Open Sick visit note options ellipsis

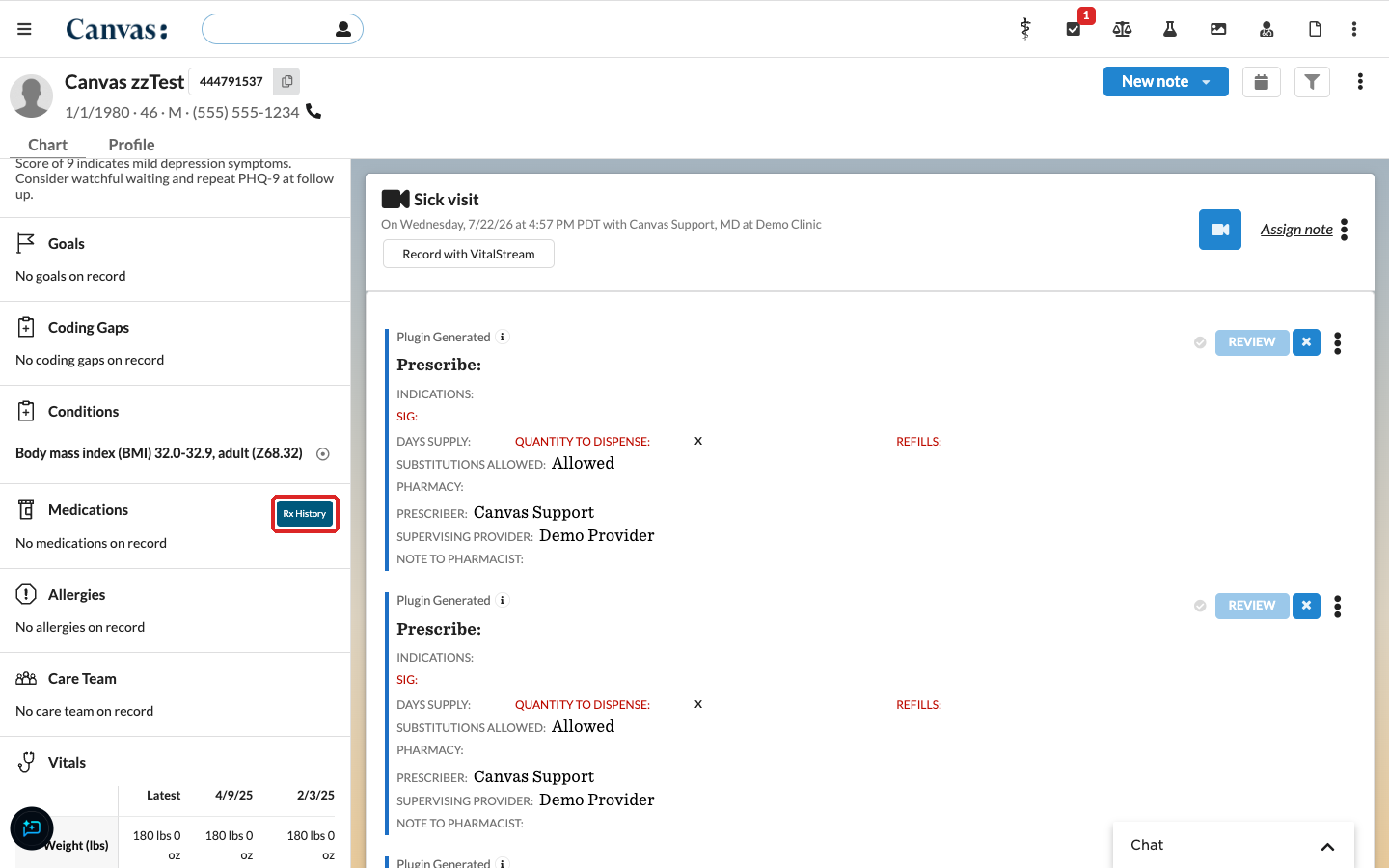click(1345, 230)
